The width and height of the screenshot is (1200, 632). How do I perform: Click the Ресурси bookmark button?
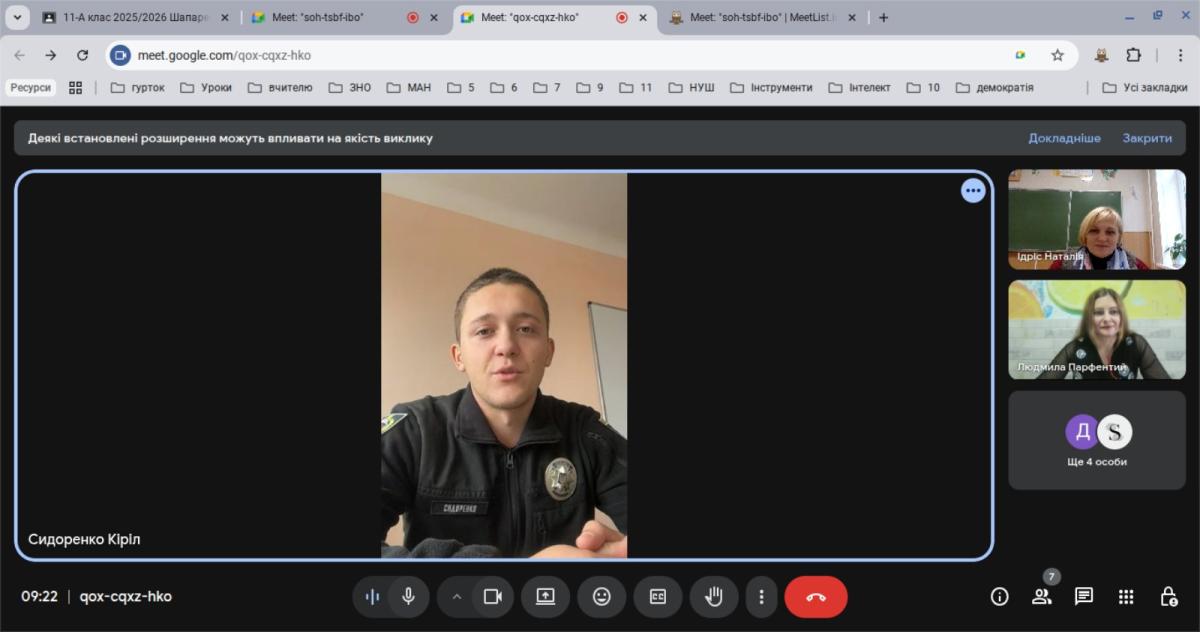pyautogui.click(x=31, y=88)
